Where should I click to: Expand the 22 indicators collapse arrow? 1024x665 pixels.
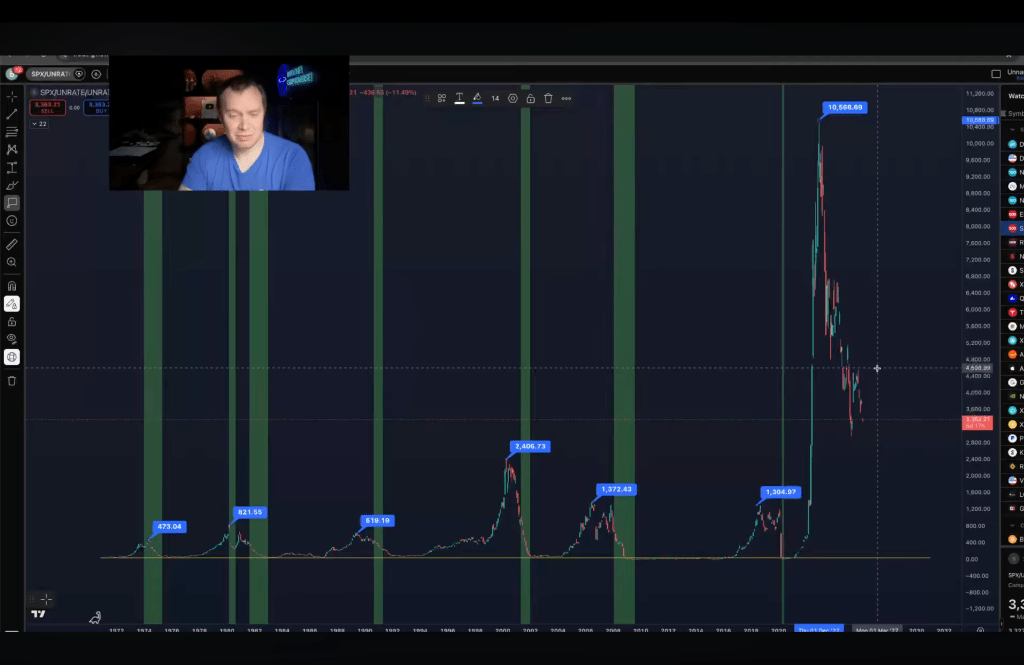click(x=39, y=124)
